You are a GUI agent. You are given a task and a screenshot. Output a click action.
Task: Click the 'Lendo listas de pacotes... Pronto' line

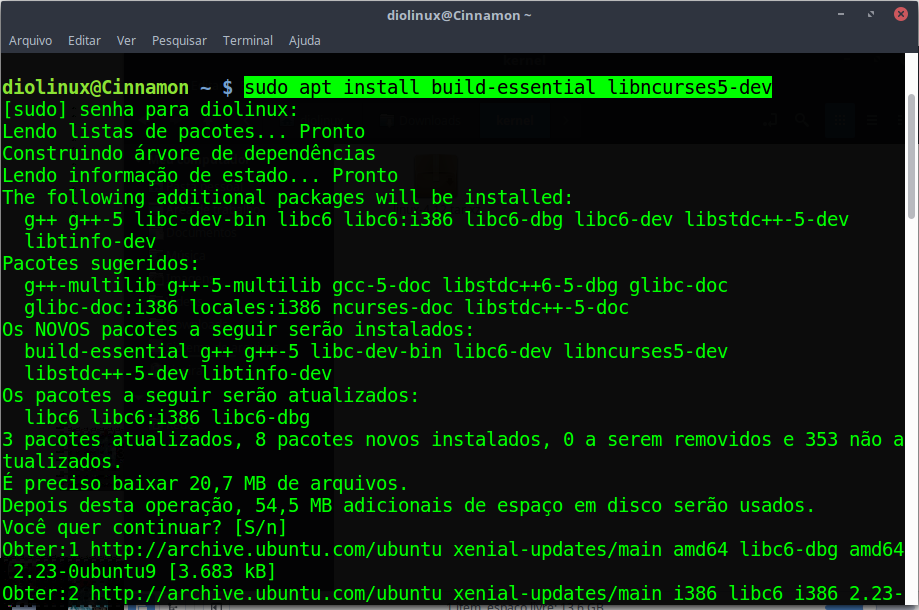click(x=183, y=131)
